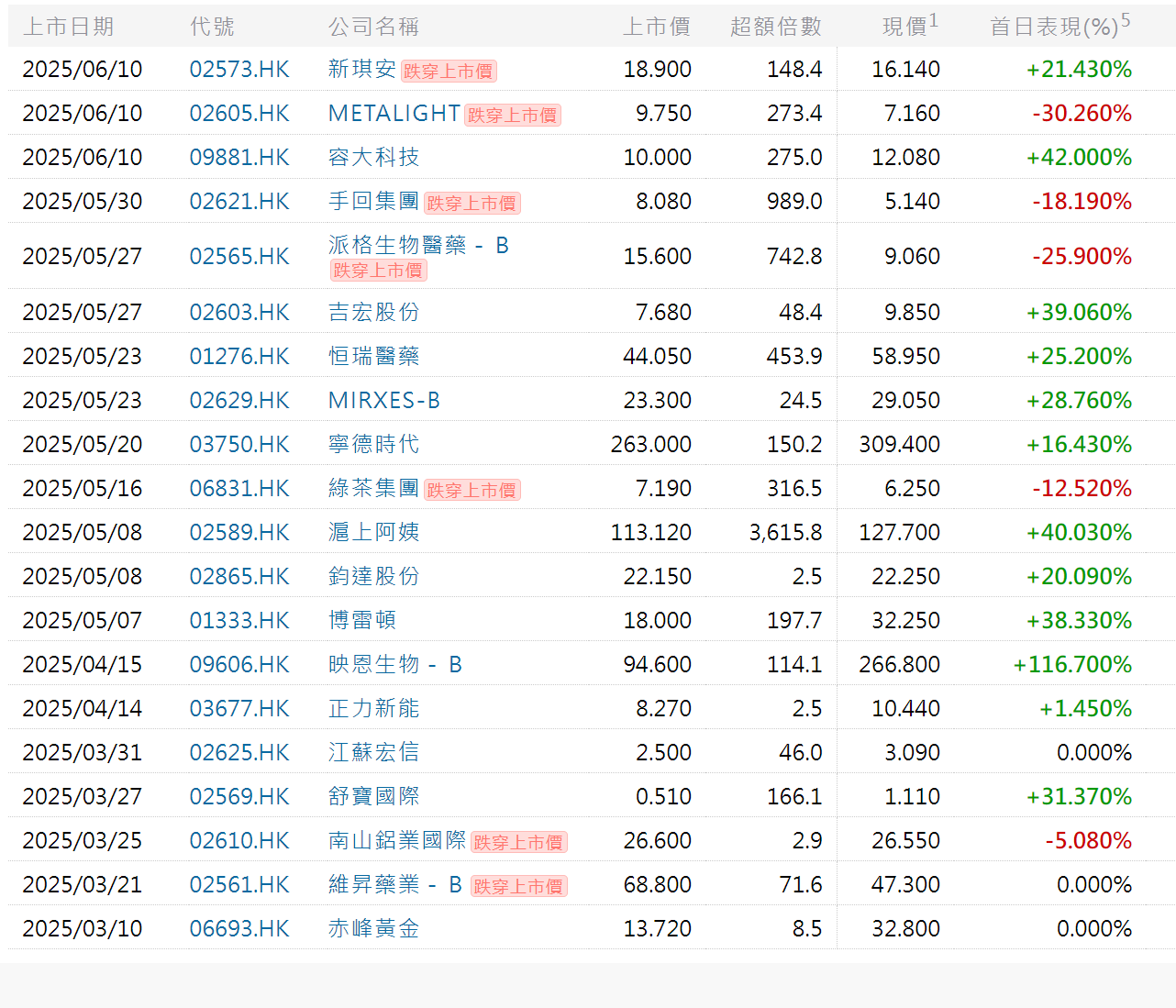Open company 江蘇宏信 page

(374, 753)
